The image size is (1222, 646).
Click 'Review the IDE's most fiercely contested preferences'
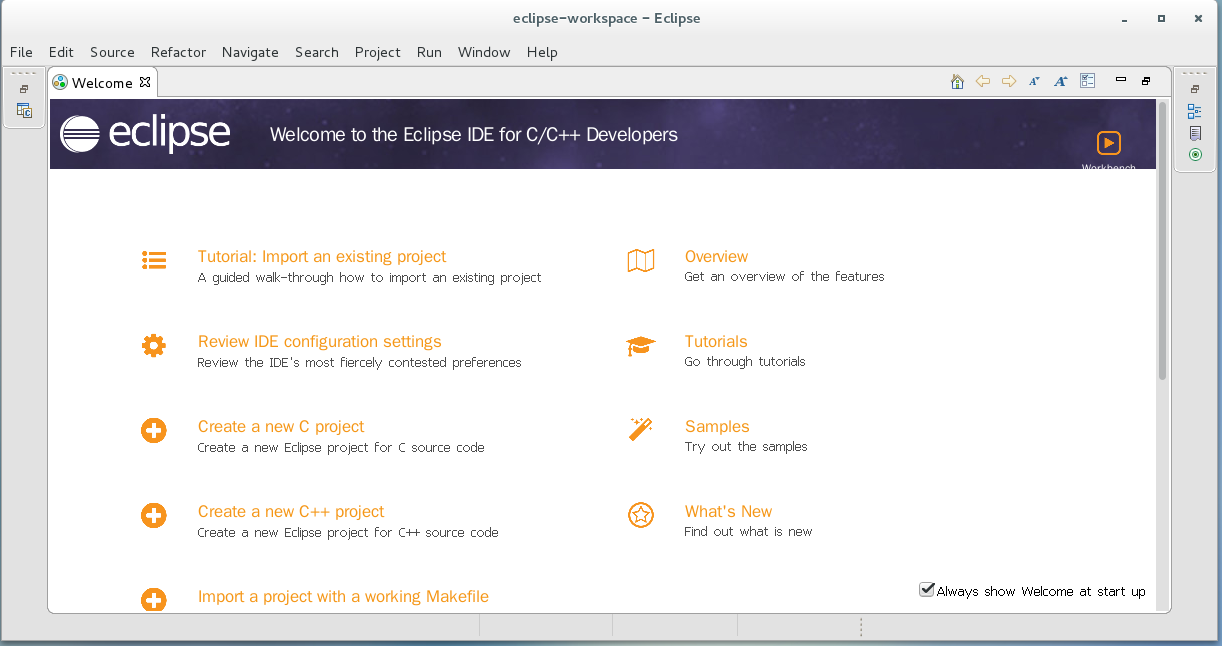pos(359,363)
